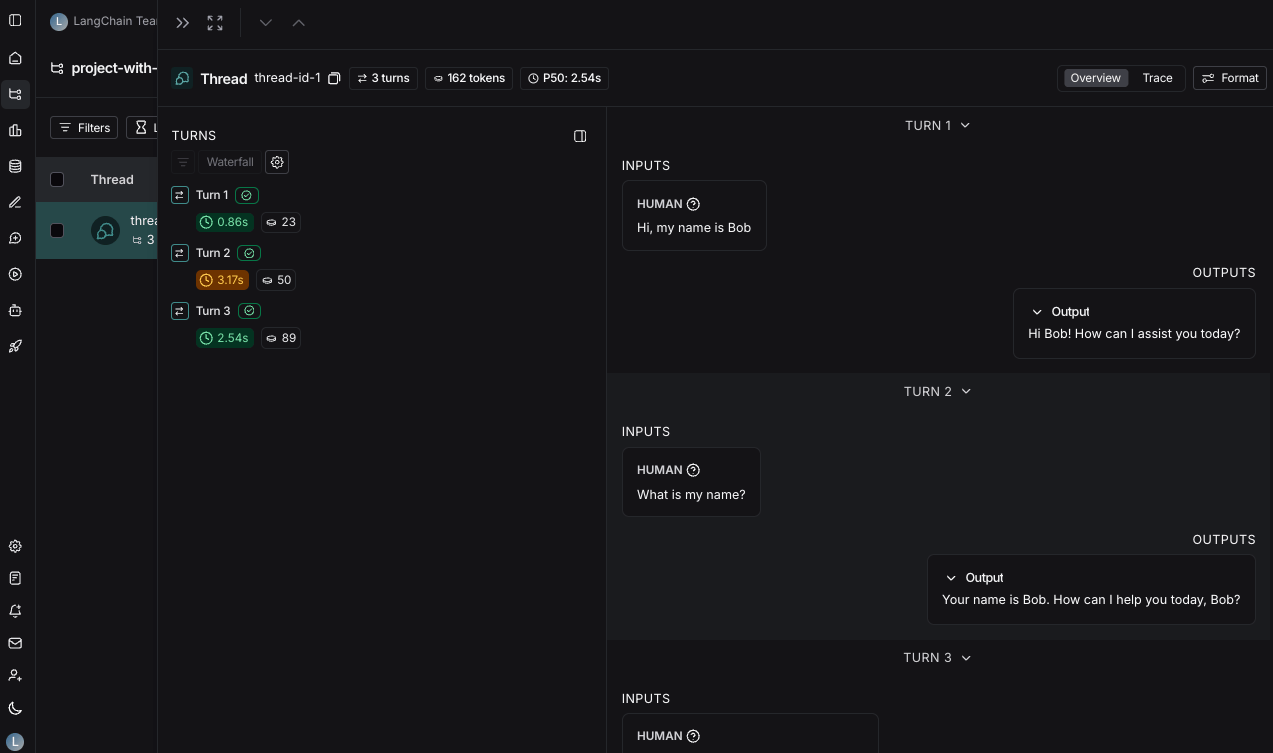Screen dimensions: 1273x753
Task: Show help for HUMAN in Turn 1
Action: coord(693,204)
